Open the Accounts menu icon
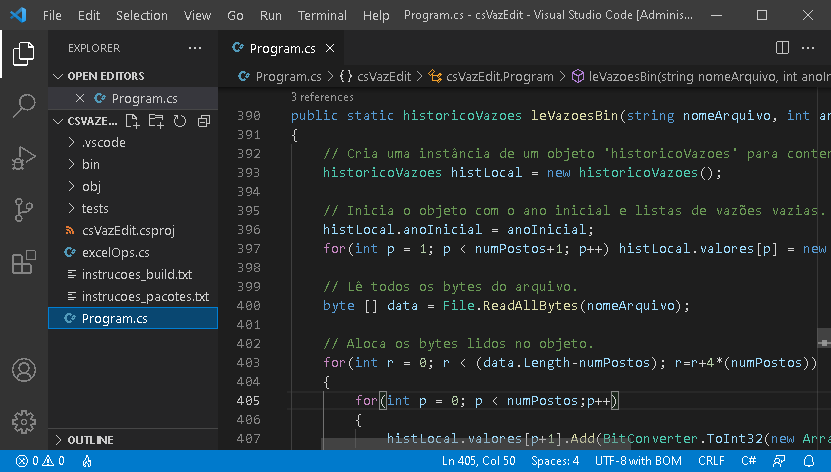The width and height of the screenshot is (831, 472). click(24, 370)
